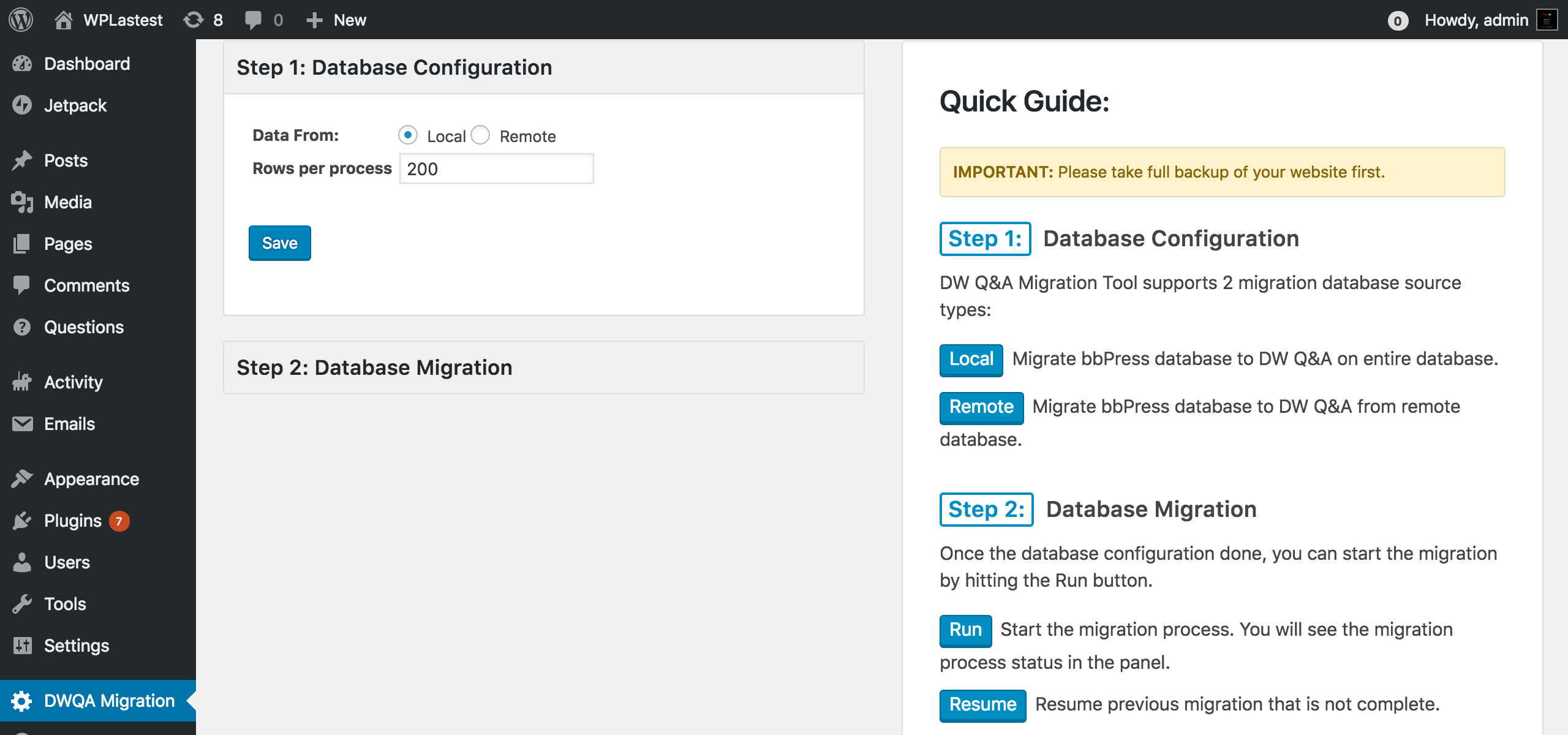Expand the Step 2: Database Migration panel
1568x735 pixels.
coord(544,367)
